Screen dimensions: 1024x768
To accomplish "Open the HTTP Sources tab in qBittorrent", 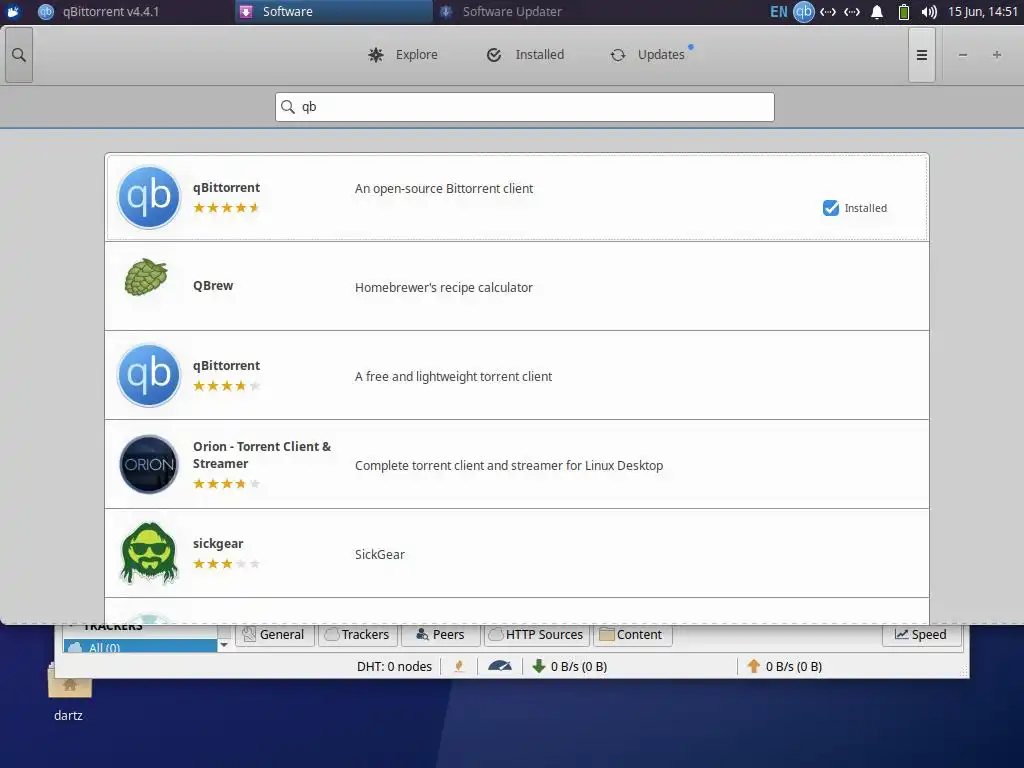I will tap(536, 634).
